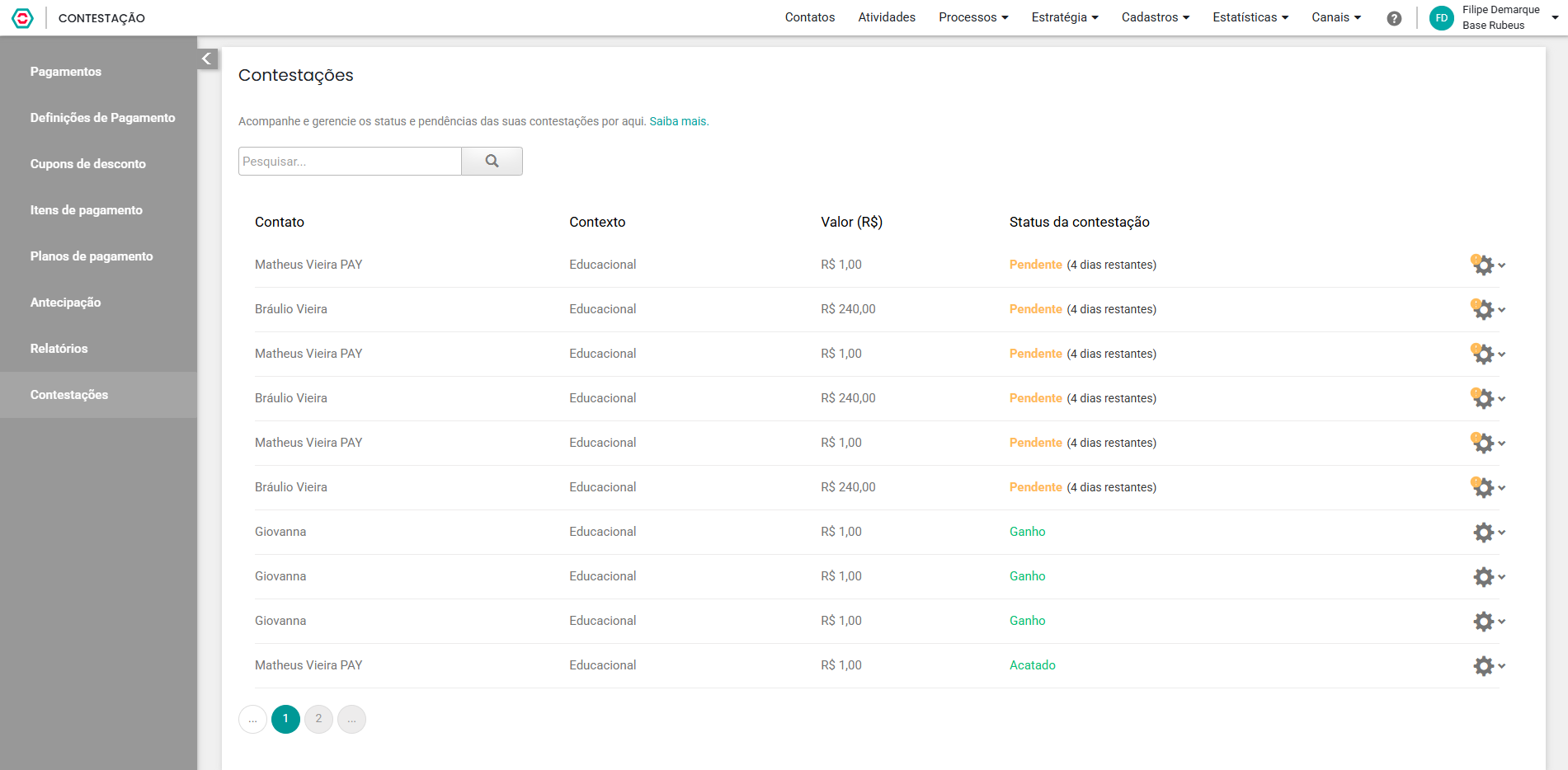Focus the Pesquisar search field

pyautogui.click(x=350, y=161)
